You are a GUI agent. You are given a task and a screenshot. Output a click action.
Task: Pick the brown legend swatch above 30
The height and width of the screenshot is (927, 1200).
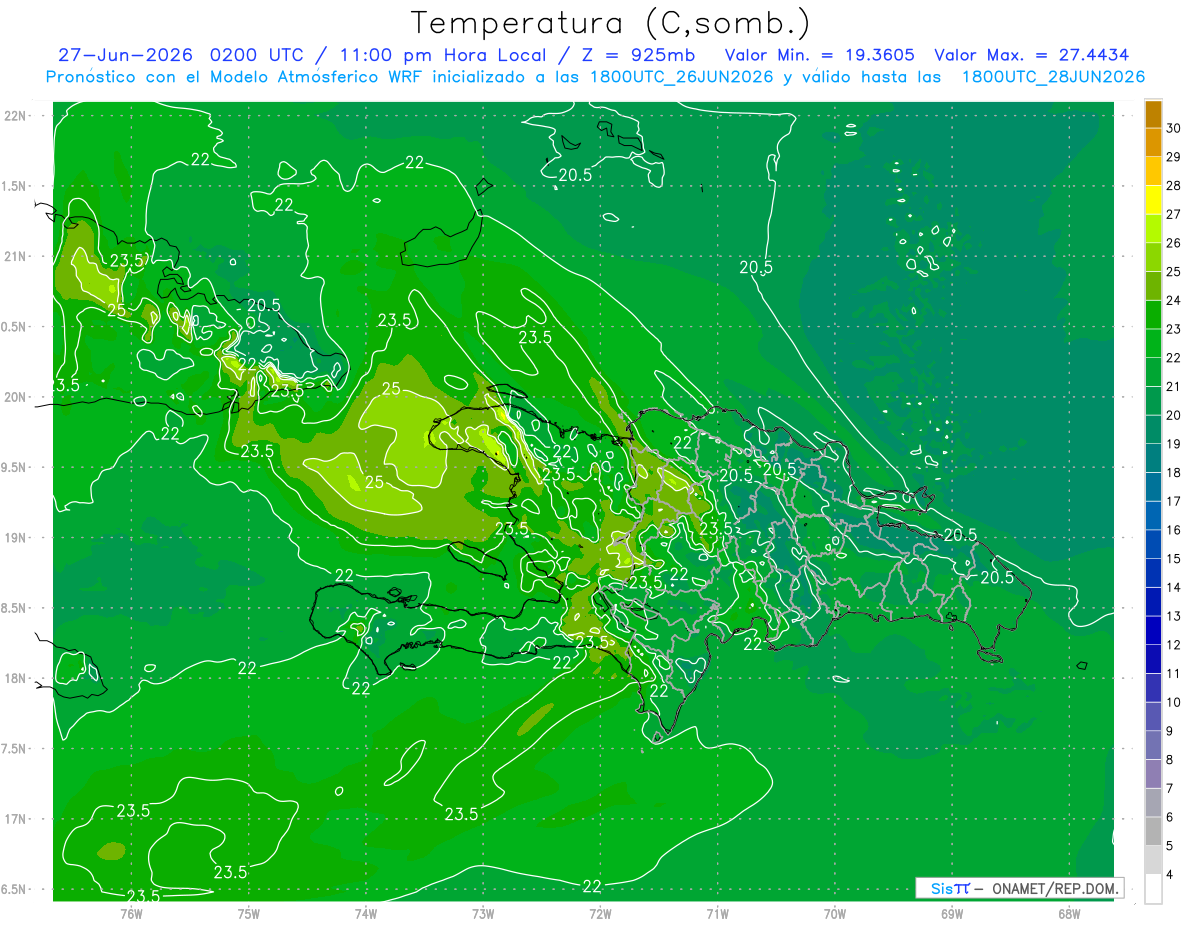point(1153,115)
